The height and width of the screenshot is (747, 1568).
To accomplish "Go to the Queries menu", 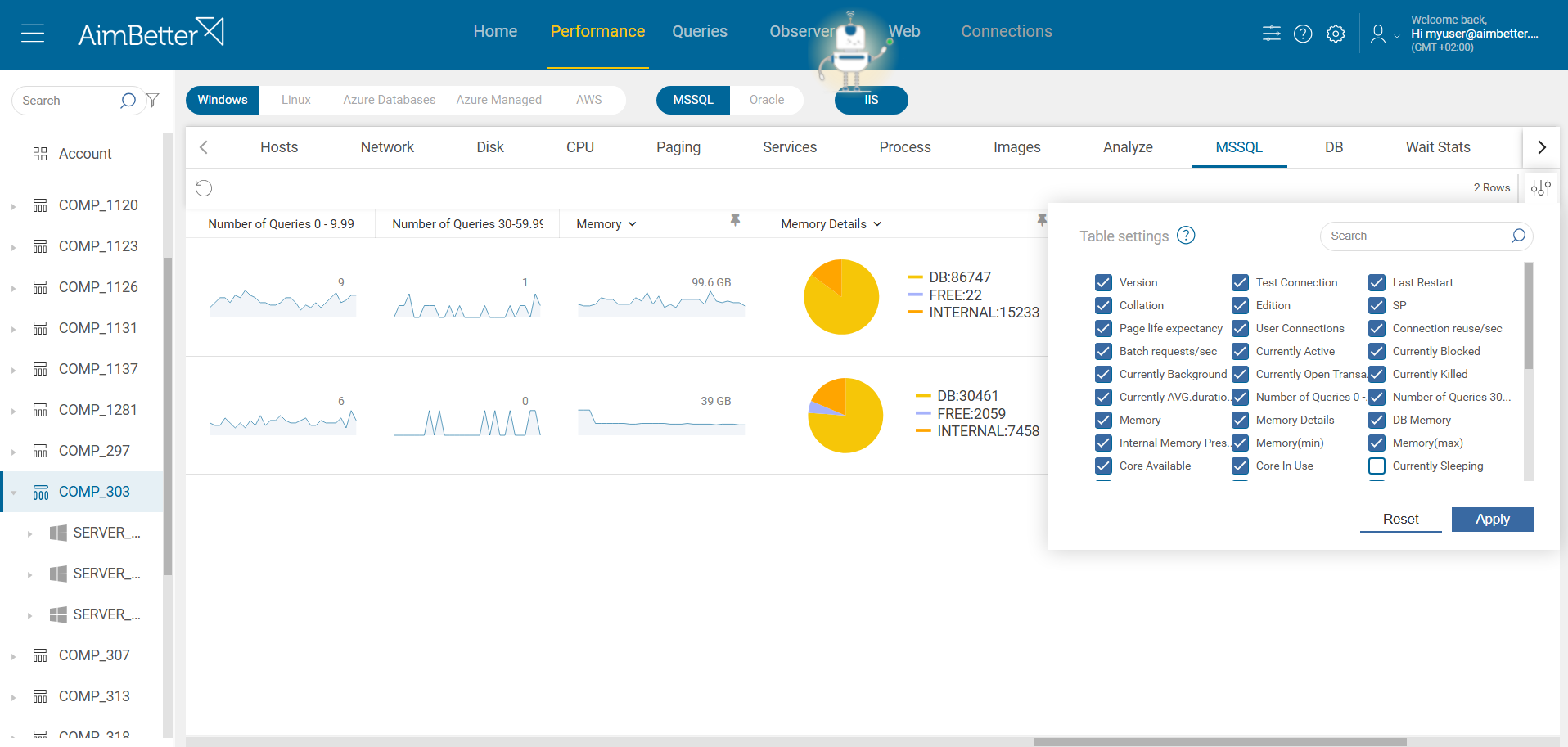I will point(700,31).
